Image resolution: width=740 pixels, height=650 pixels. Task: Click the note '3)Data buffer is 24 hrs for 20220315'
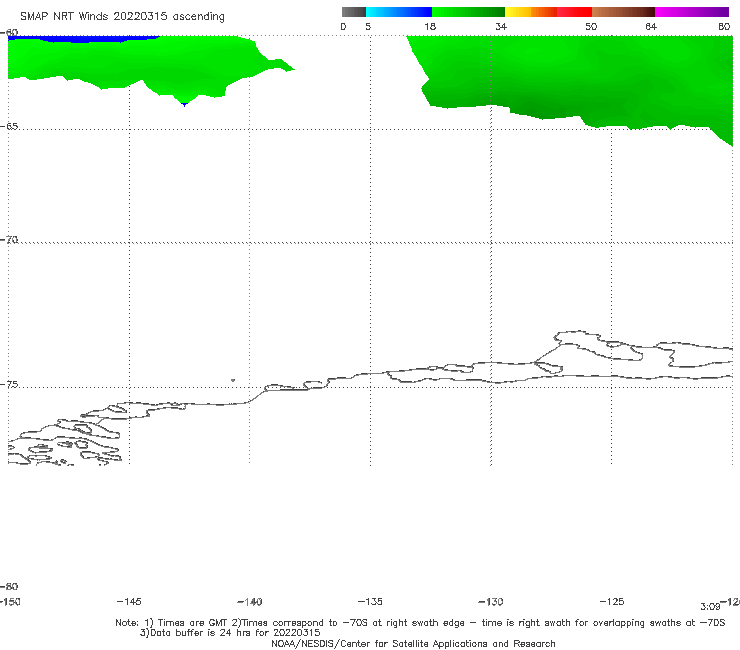(x=230, y=633)
